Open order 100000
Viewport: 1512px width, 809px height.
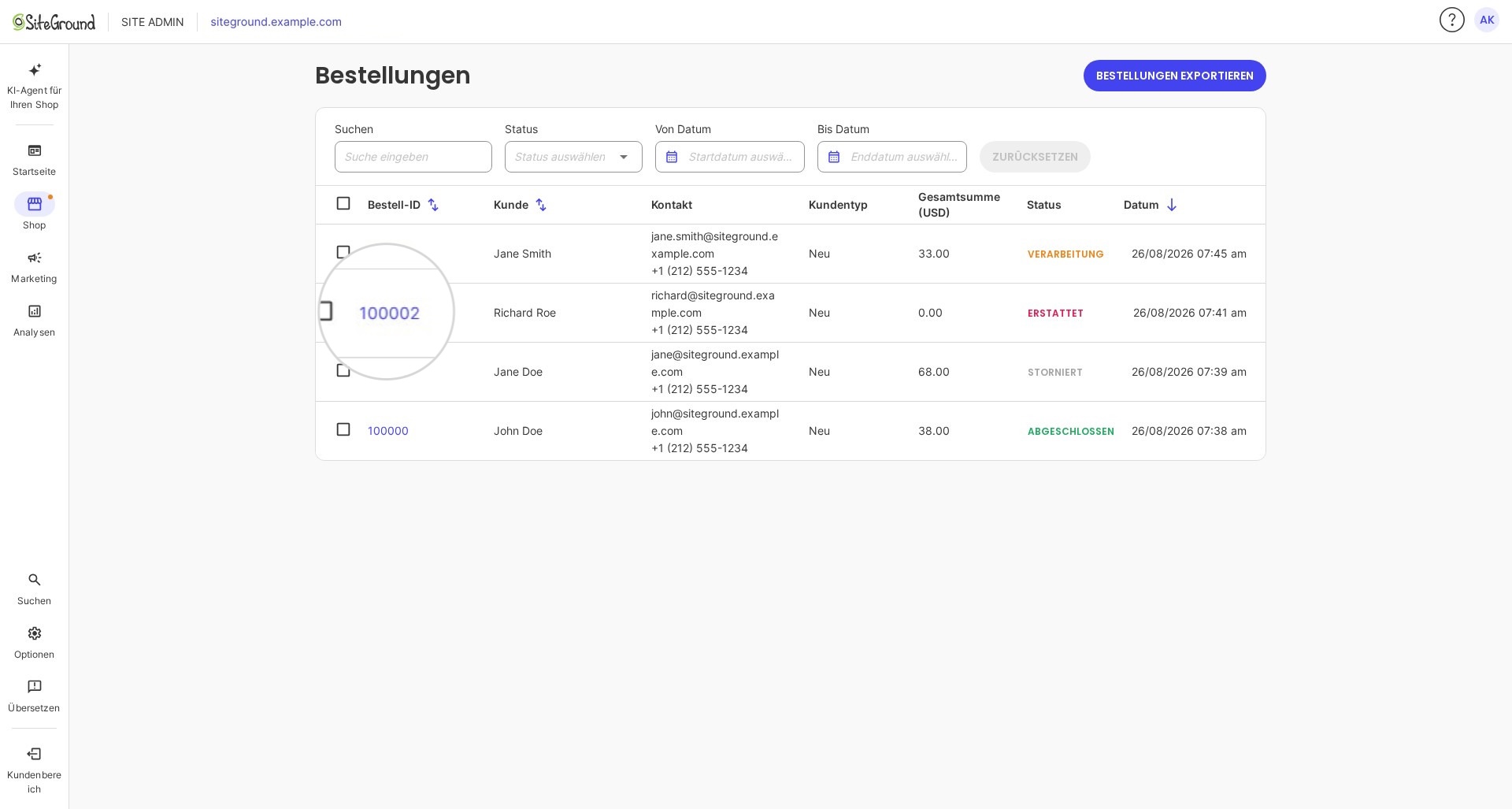[x=388, y=431]
